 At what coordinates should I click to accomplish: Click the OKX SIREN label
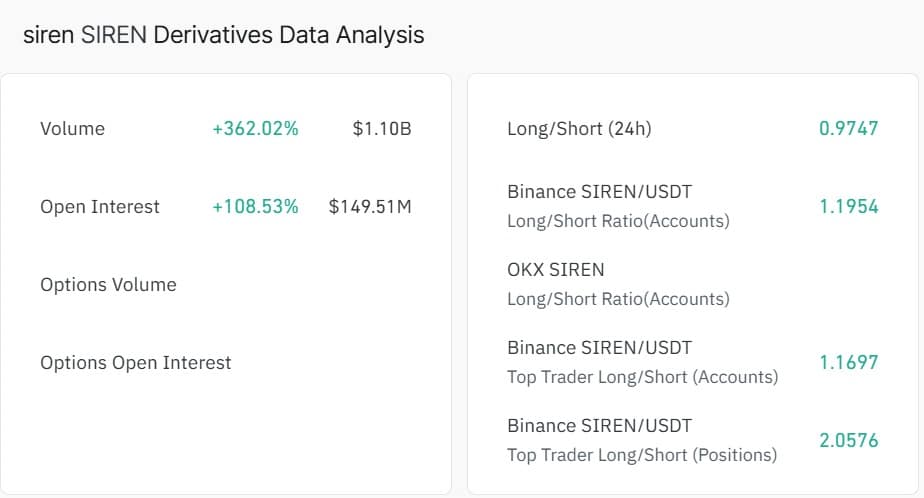[x=556, y=270]
